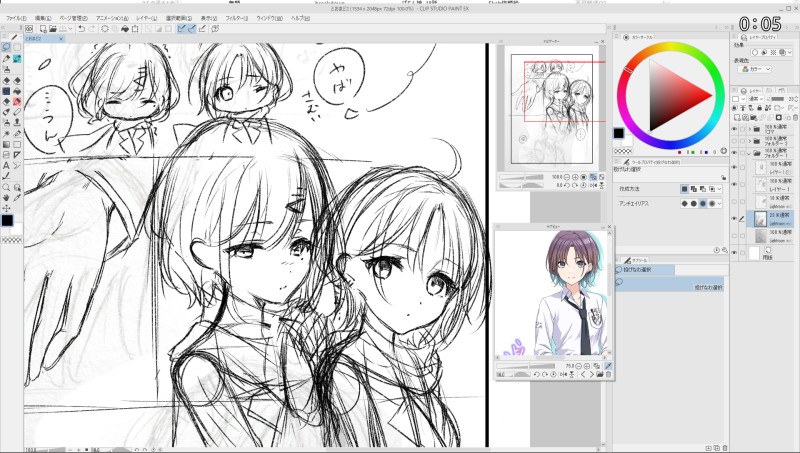Viewport: 800px width, 453px height.
Task: Select the Gradient tool
Action: 6,144
